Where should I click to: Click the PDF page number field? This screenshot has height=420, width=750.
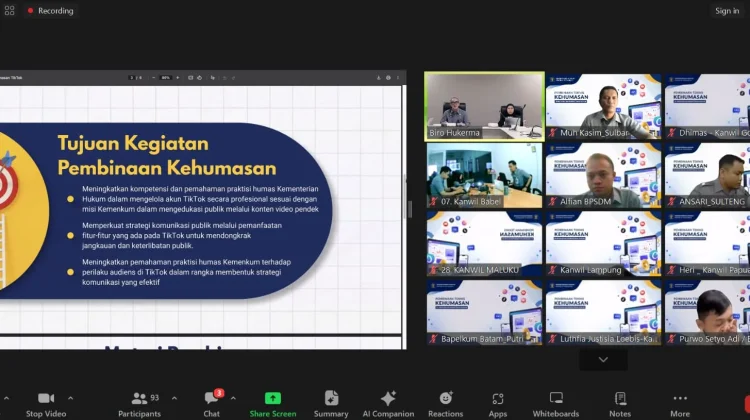pos(132,77)
